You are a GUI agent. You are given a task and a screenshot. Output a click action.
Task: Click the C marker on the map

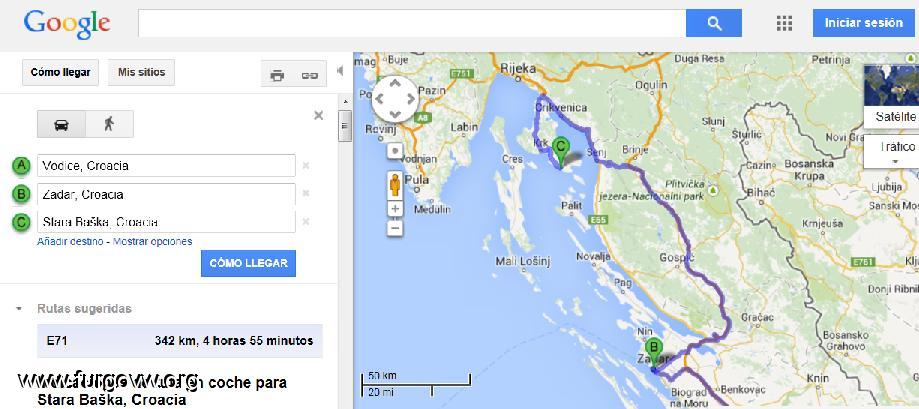pos(561,153)
